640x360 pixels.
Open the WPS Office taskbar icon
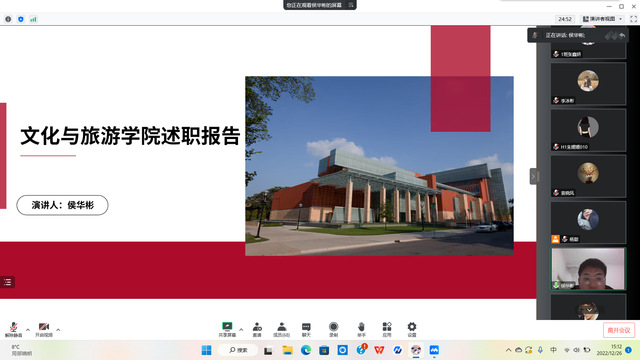pyautogui.click(x=379, y=350)
